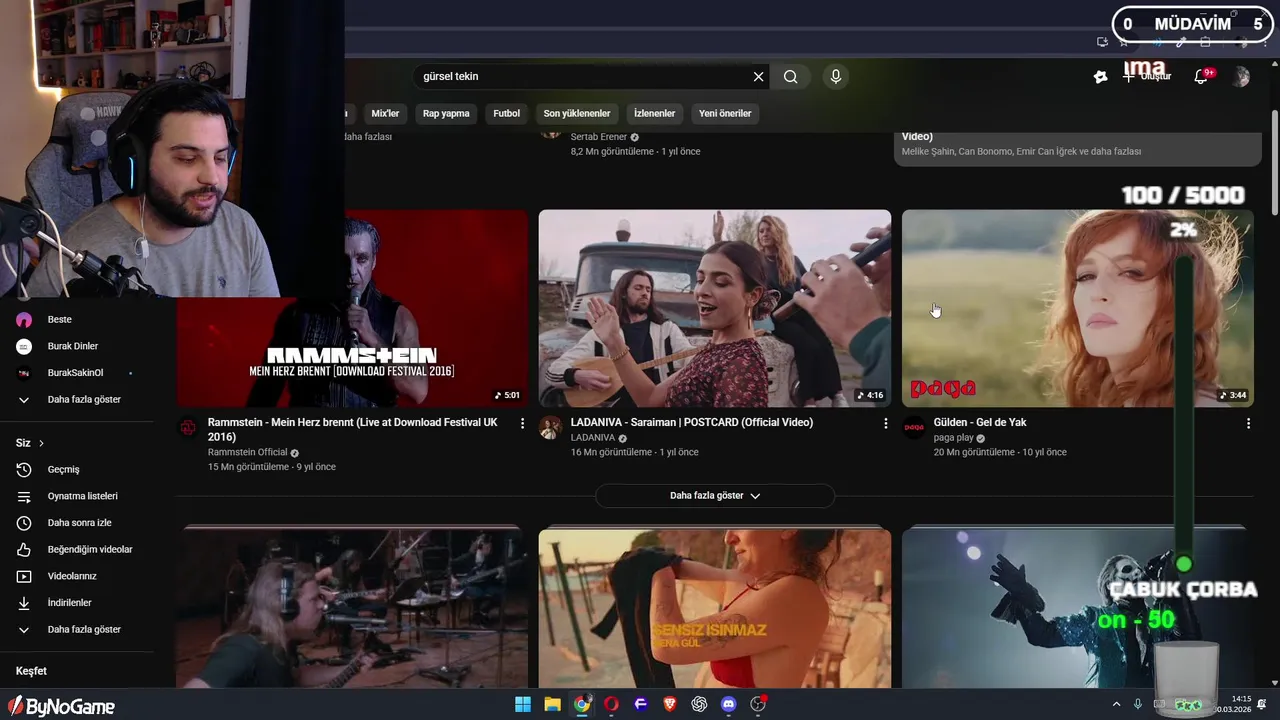
Task: Open Discord from the taskbar
Action: pos(729,704)
